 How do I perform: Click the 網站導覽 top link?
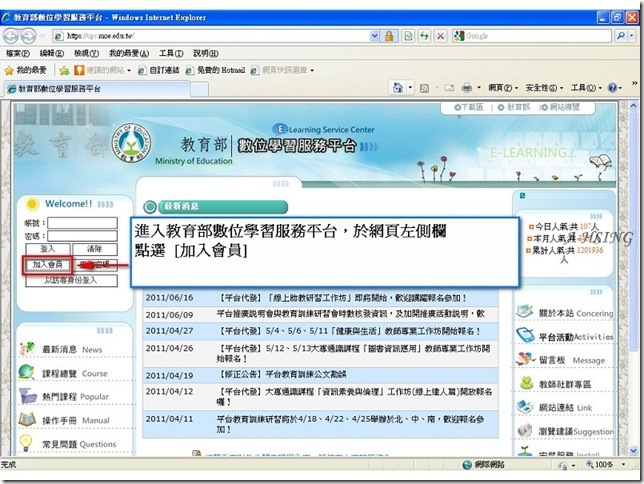click(560, 107)
